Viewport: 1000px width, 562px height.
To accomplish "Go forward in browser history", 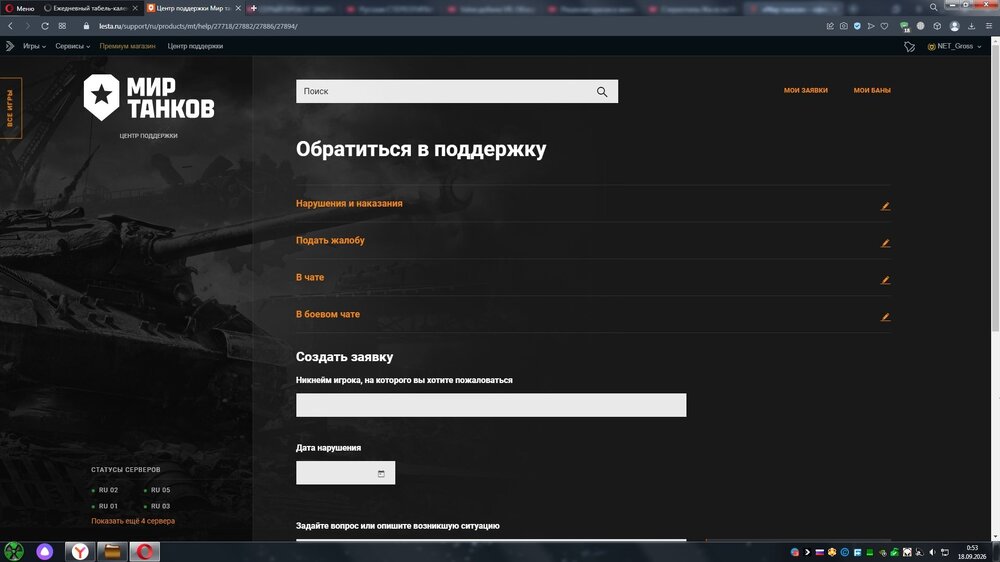I will click(x=27, y=26).
